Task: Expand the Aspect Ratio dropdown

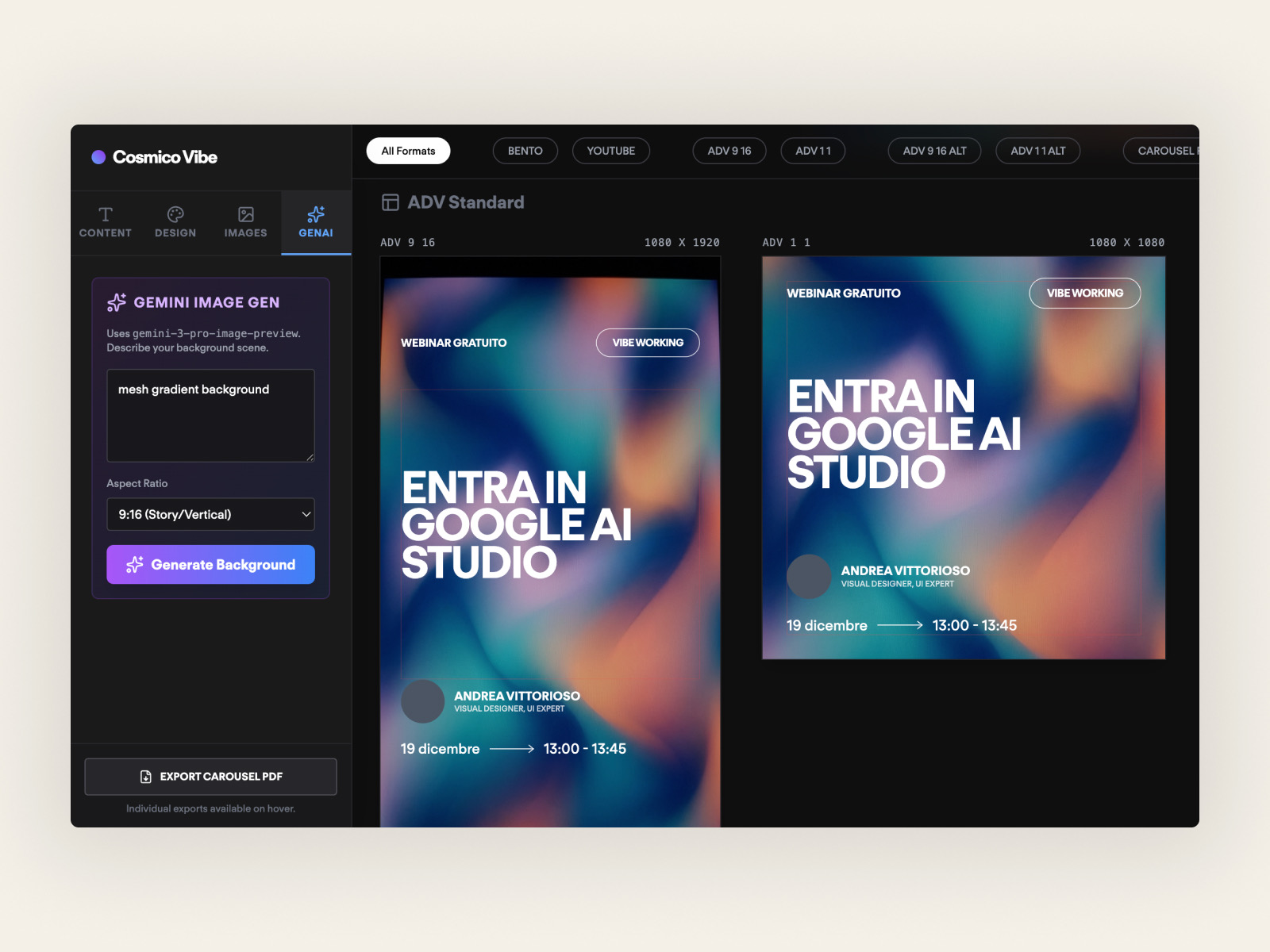Action: coord(210,514)
